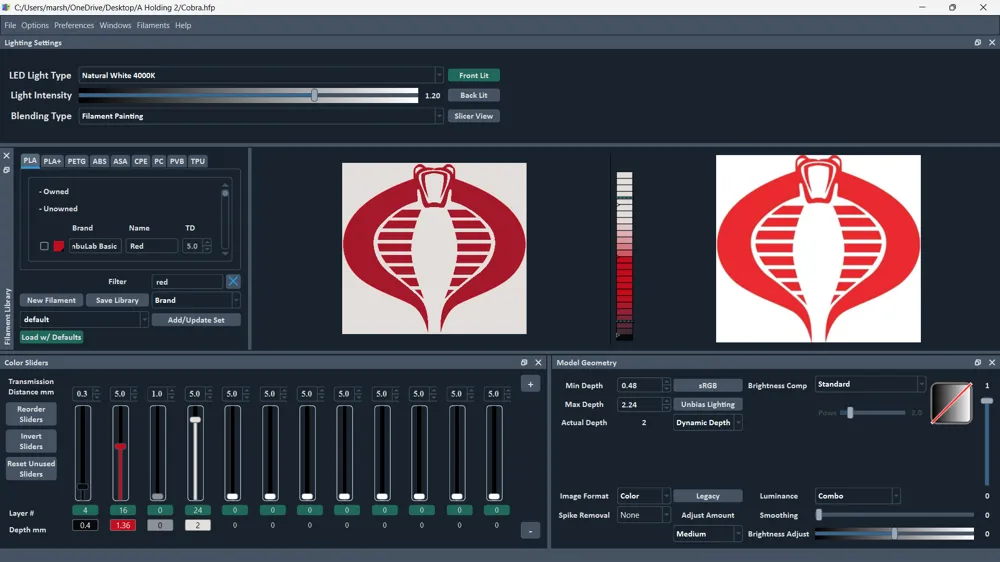The height and width of the screenshot is (562, 1000).
Task: Switch to the PETG filament tab
Action: click(x=77, y=161)
